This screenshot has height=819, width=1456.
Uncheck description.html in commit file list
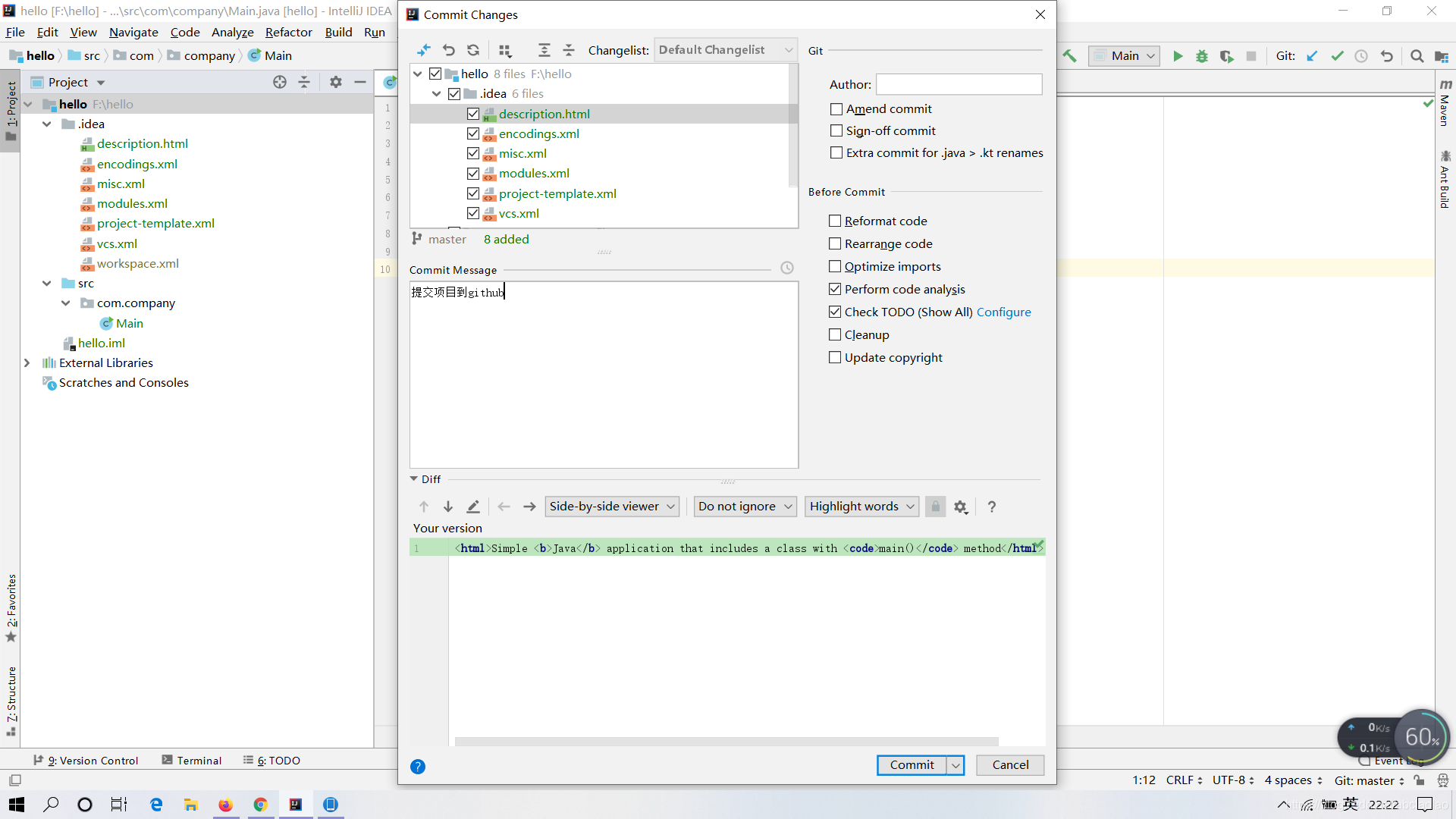pyautogui.click(x=473, y=114)
